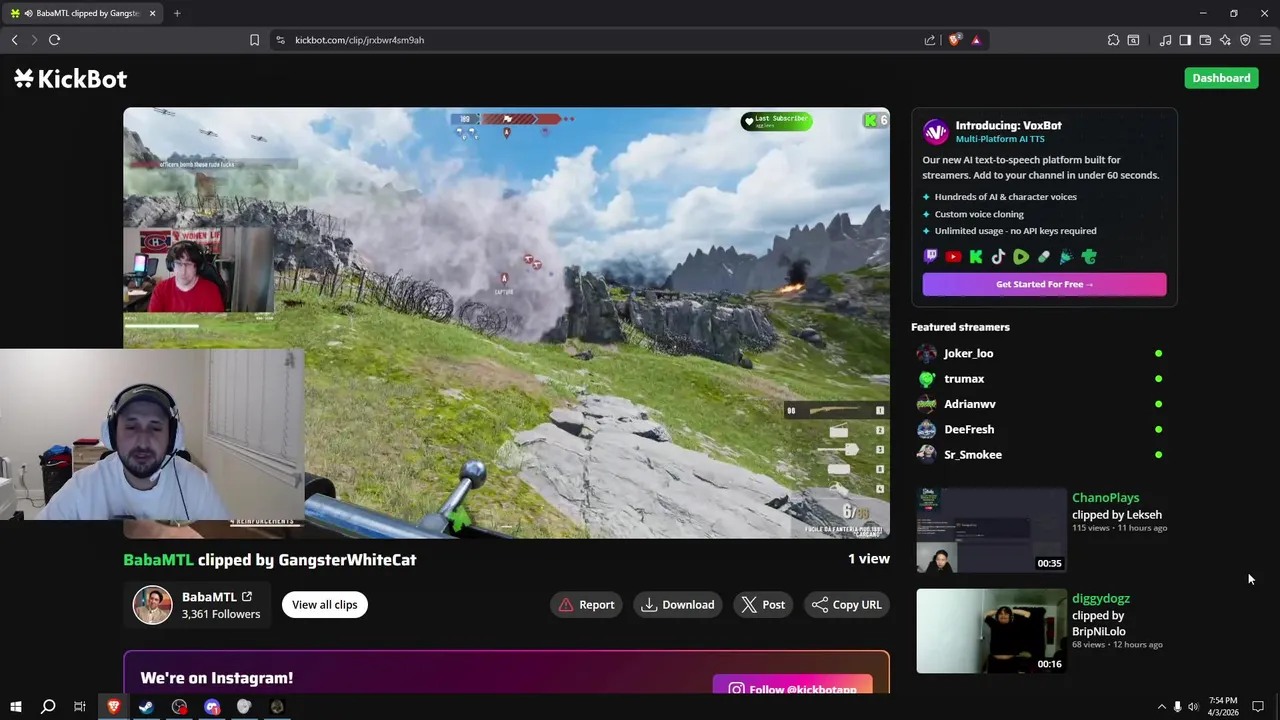Click the green Trovo platform icon
Image resolution: width=1280 pixels, height=720 pixels.
[1089, 257]
